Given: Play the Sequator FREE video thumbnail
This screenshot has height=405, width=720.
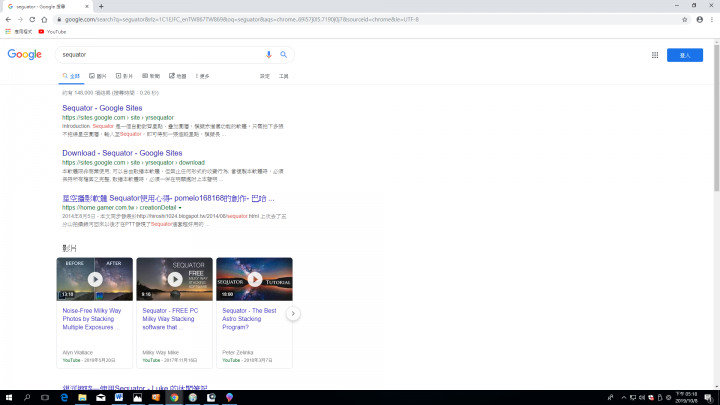Looking at the screenshot, I should click(x=174, y=279).
